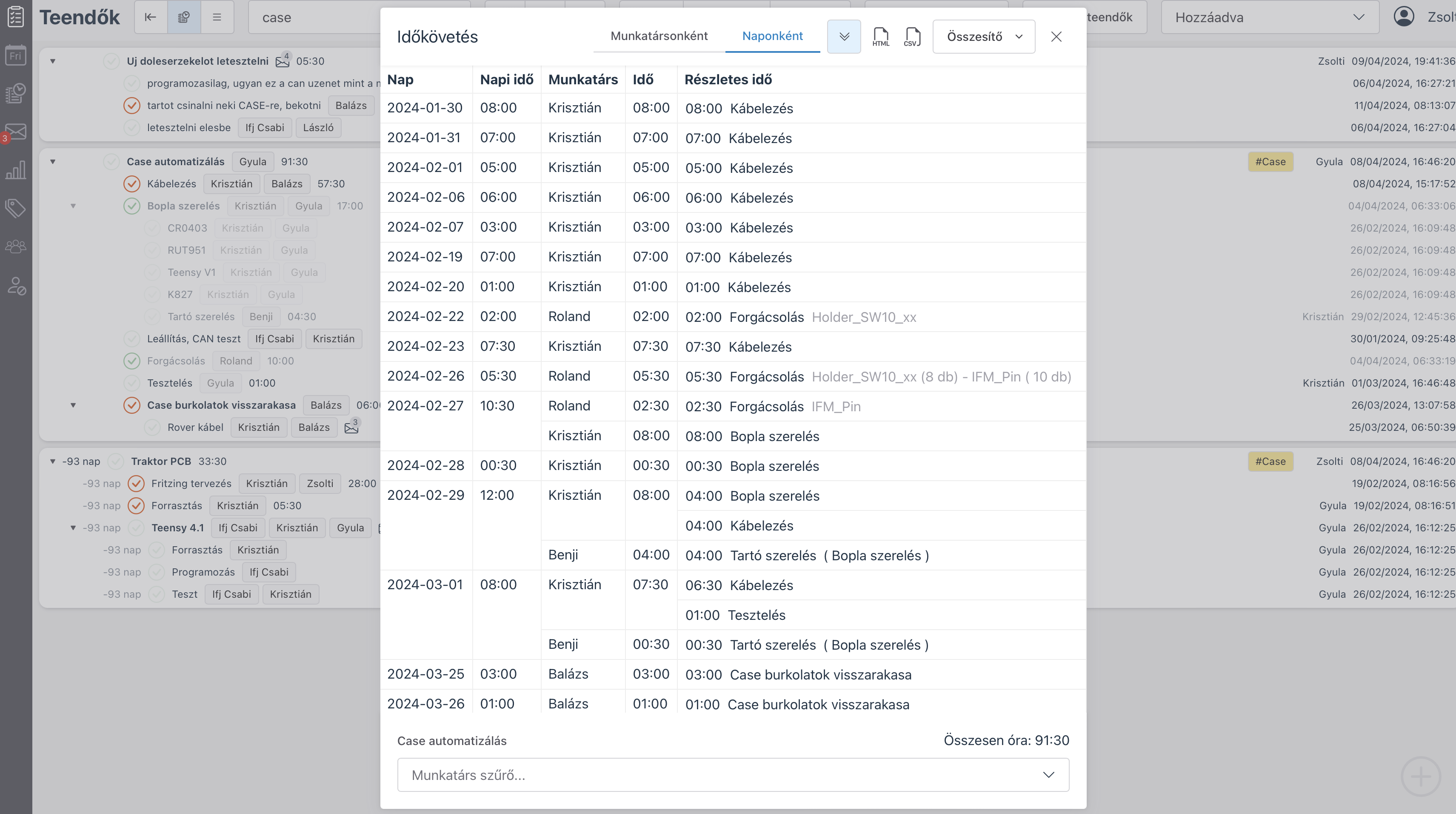Open the Összesítő dropdown
This screenshot has width=1456, height=814.
coord(983,36)
